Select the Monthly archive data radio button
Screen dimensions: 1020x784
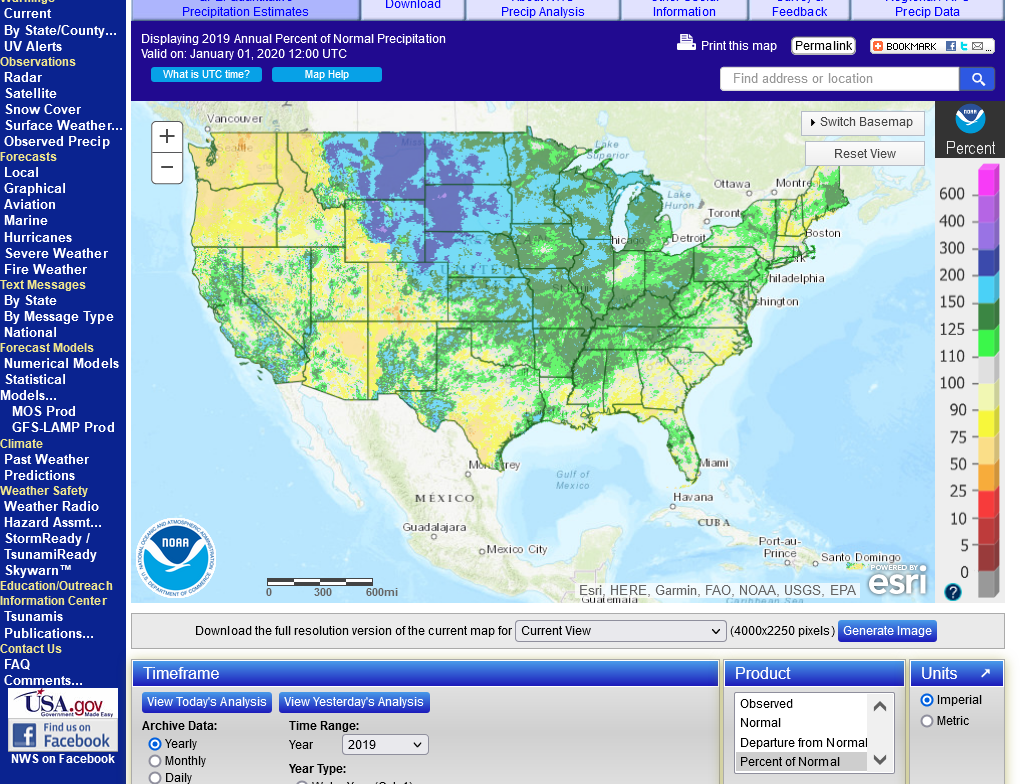[155, 761]
